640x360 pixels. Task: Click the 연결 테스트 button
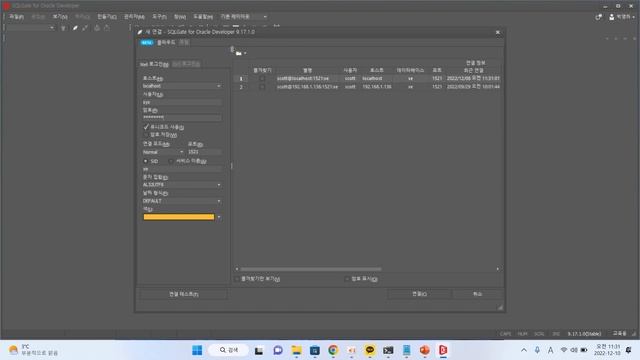183,294
